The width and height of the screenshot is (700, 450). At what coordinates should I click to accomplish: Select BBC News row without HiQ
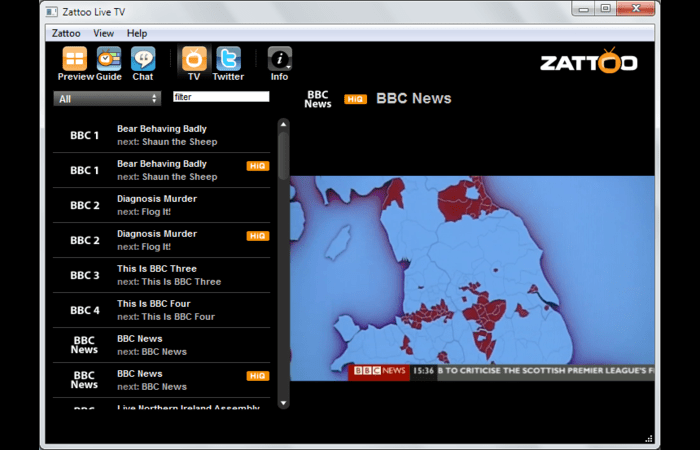[x=162, y=345]
